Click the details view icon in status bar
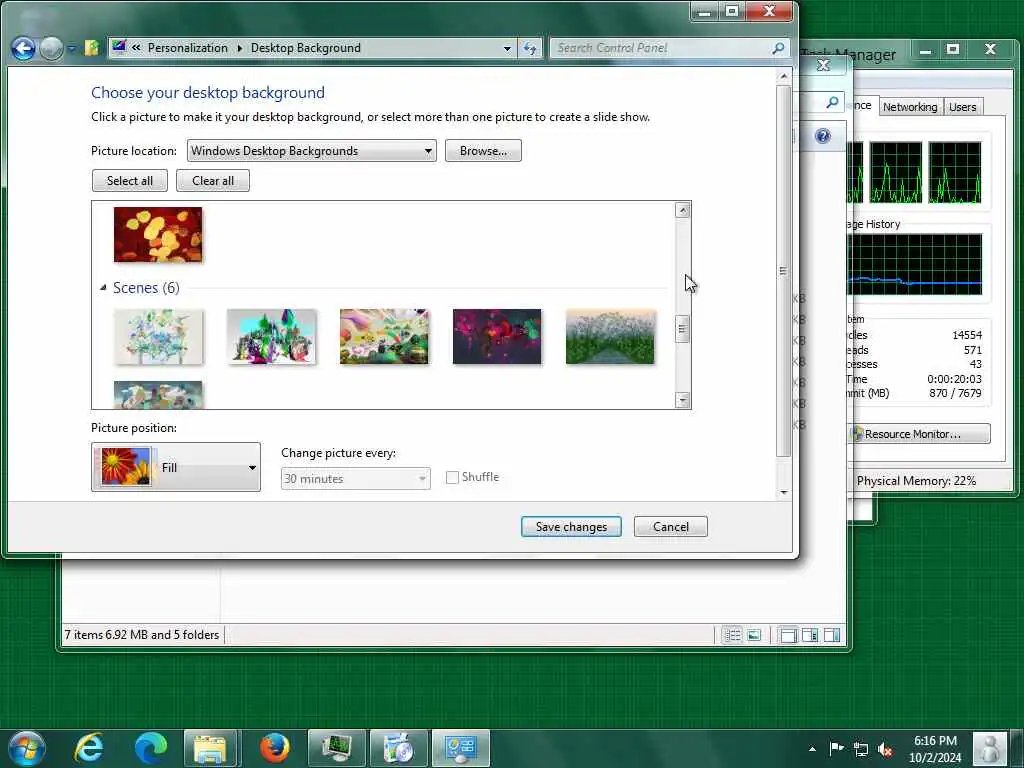The width and height of the screenshot is (1024, 768). (x=732, y=635)
